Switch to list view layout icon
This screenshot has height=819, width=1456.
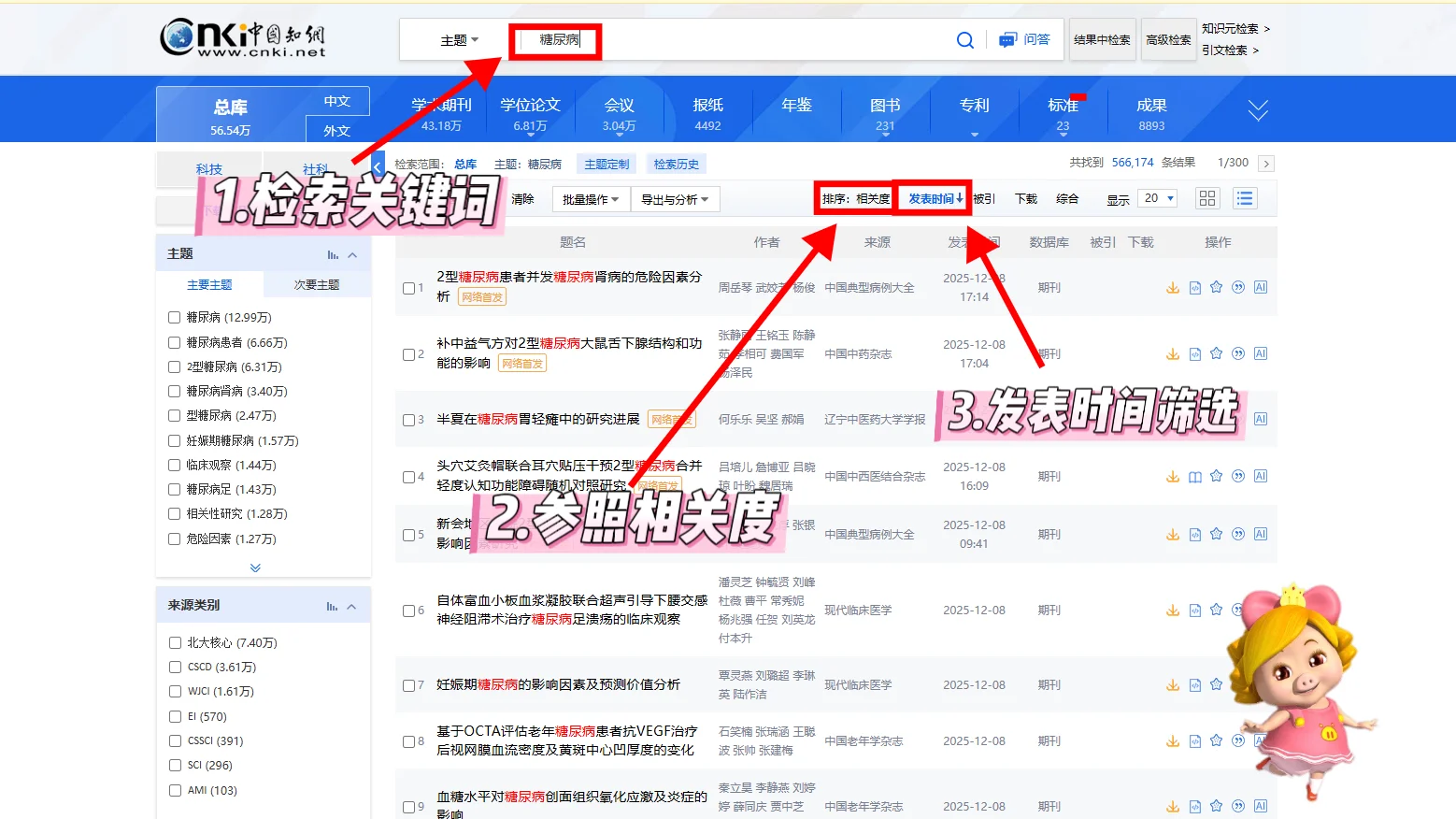[x=1245, y=198]
